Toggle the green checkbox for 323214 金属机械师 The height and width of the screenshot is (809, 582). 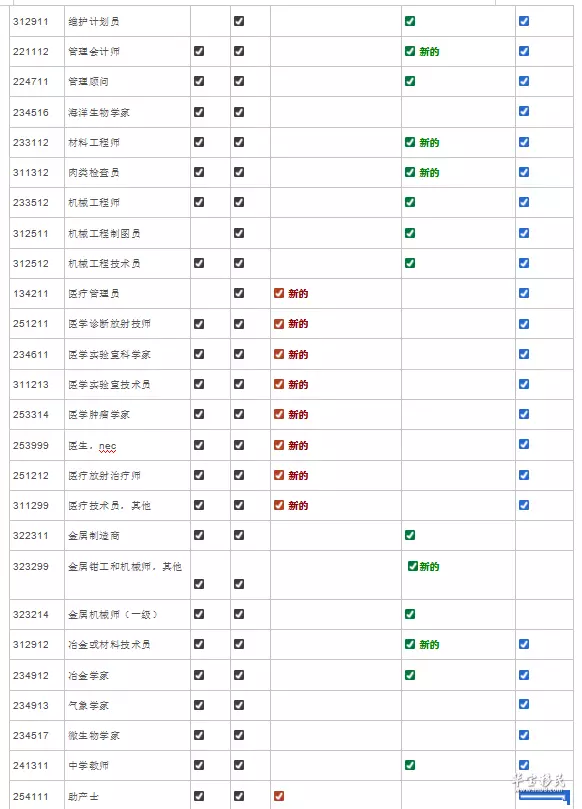[410, 614]
